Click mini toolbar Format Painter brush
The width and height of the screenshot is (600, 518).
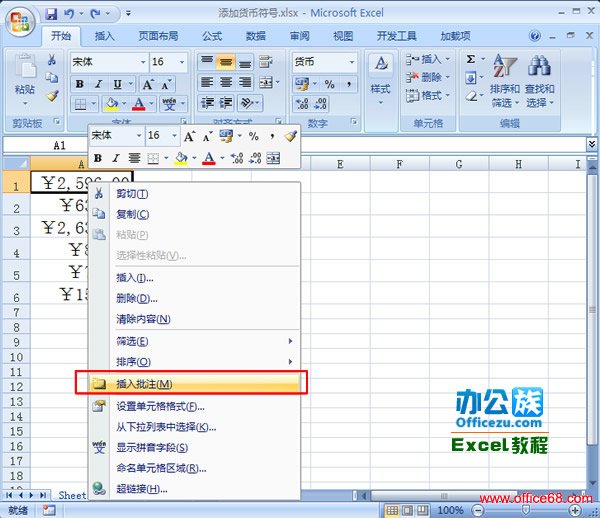point(291,136)
